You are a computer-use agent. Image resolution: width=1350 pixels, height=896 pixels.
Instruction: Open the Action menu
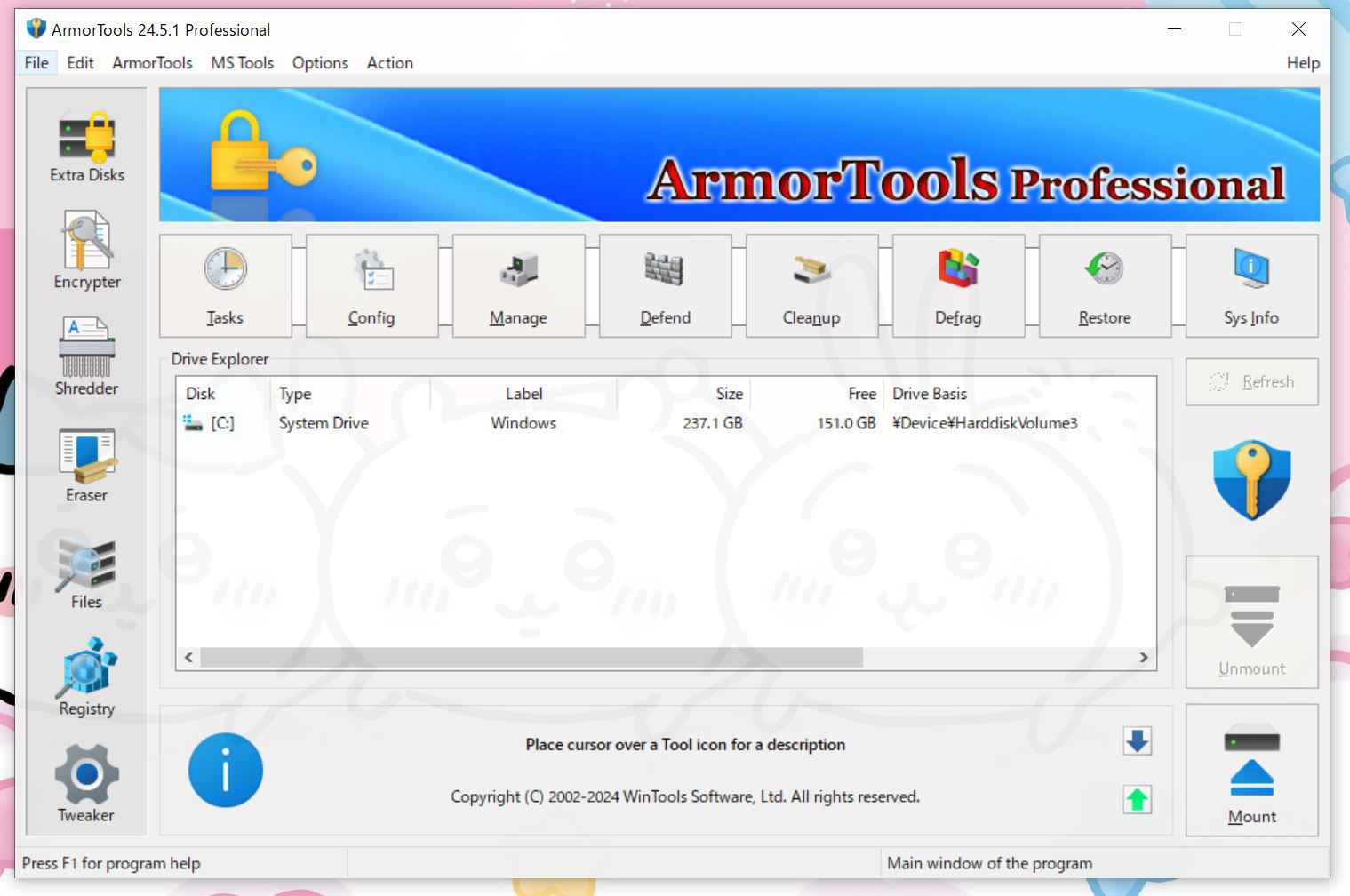[389, 63]
